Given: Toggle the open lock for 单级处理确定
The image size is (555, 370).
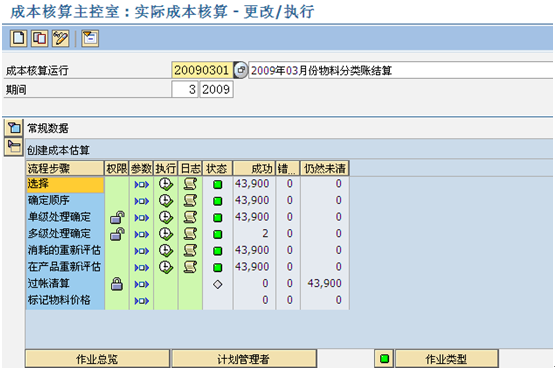Looking at the screenshot, I should click(x=117, y=217).
